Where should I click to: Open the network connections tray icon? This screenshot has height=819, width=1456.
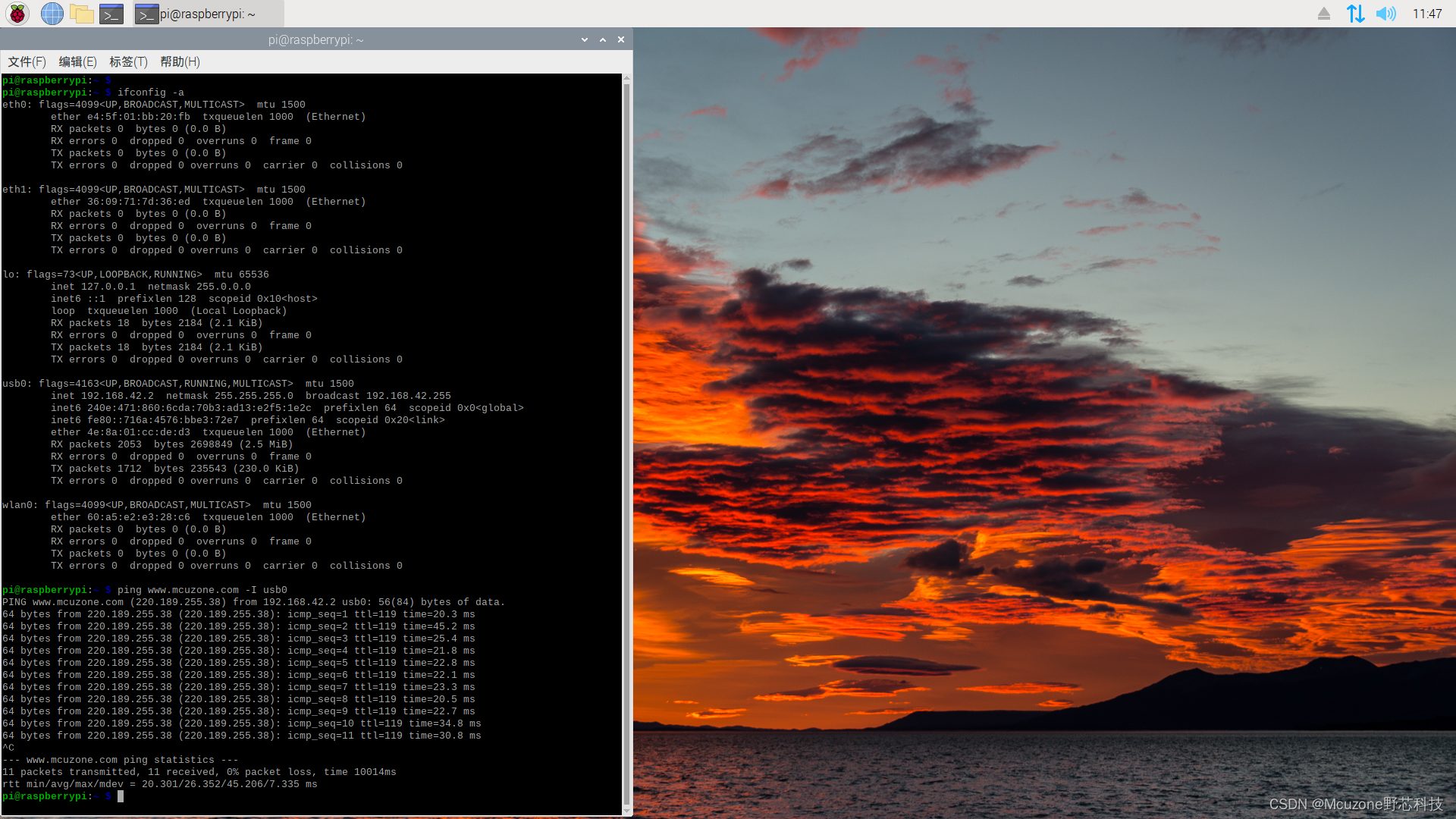1355,14
